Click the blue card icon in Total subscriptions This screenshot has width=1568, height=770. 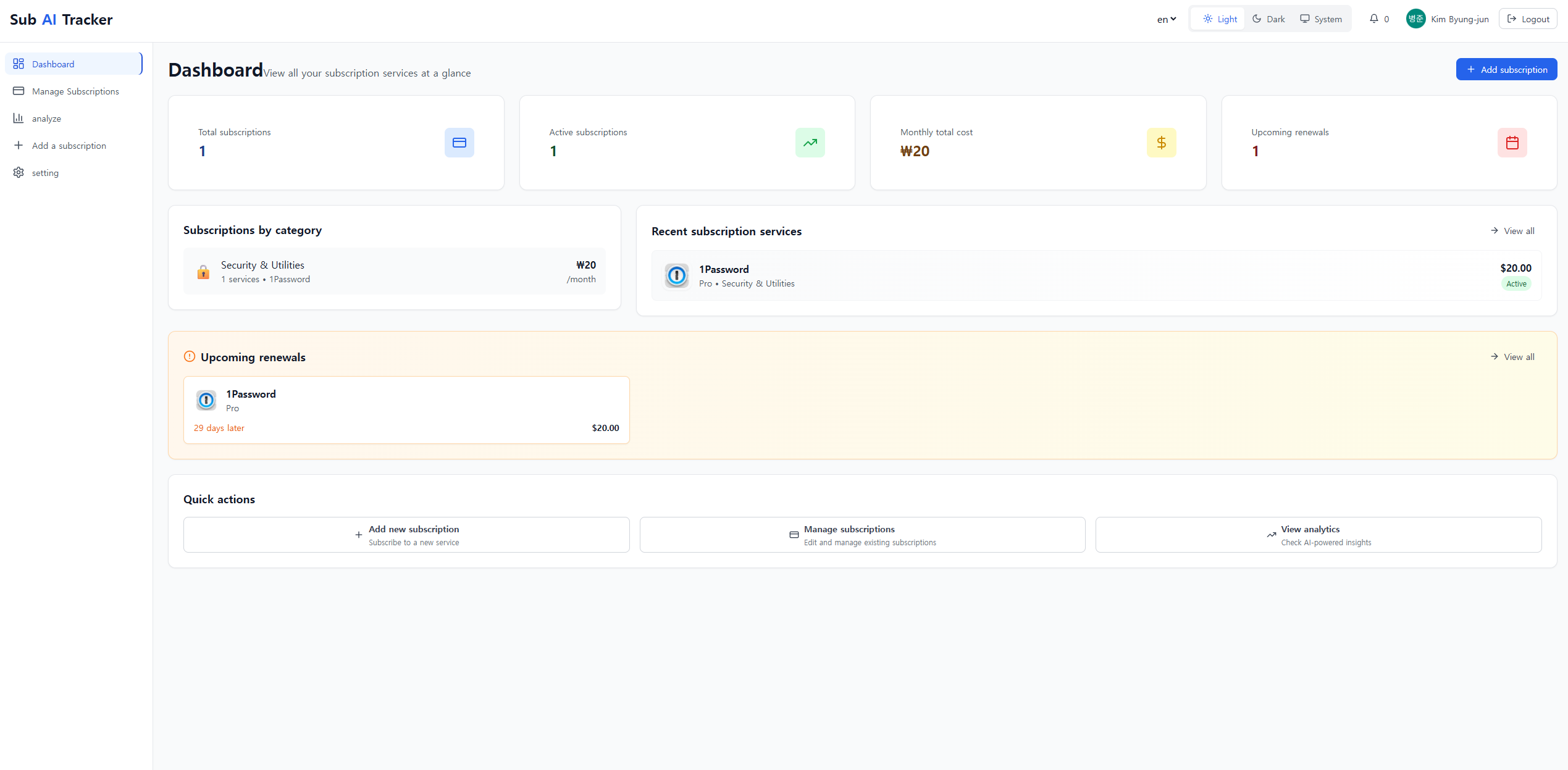(459, 143)
